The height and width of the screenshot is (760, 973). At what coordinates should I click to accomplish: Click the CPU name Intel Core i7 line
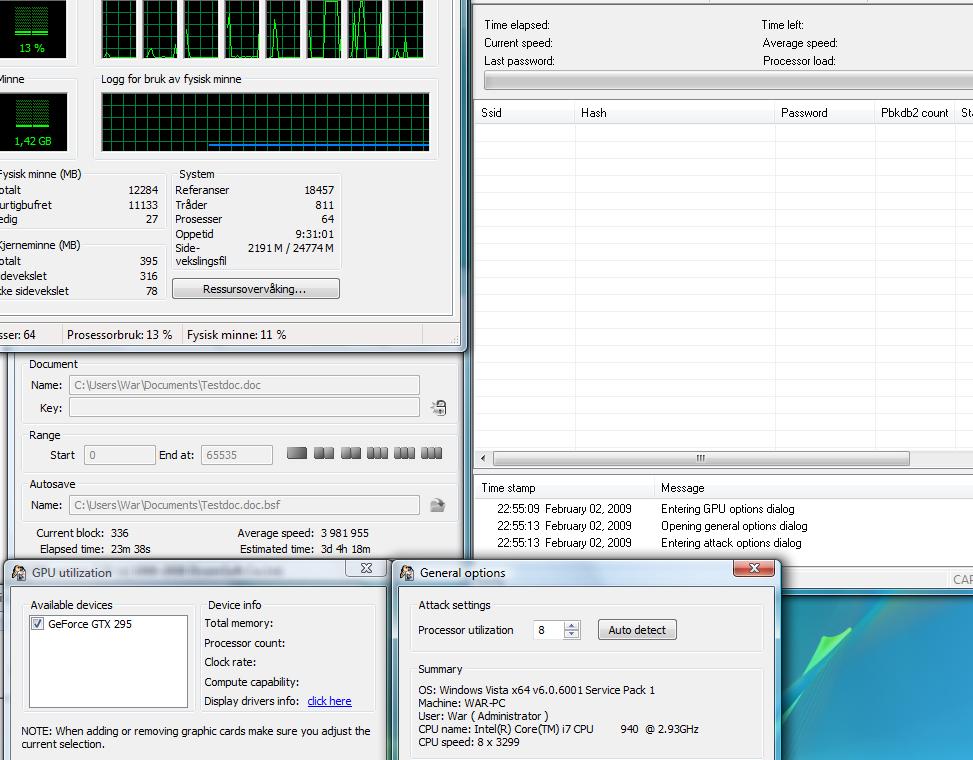point(558,729)
